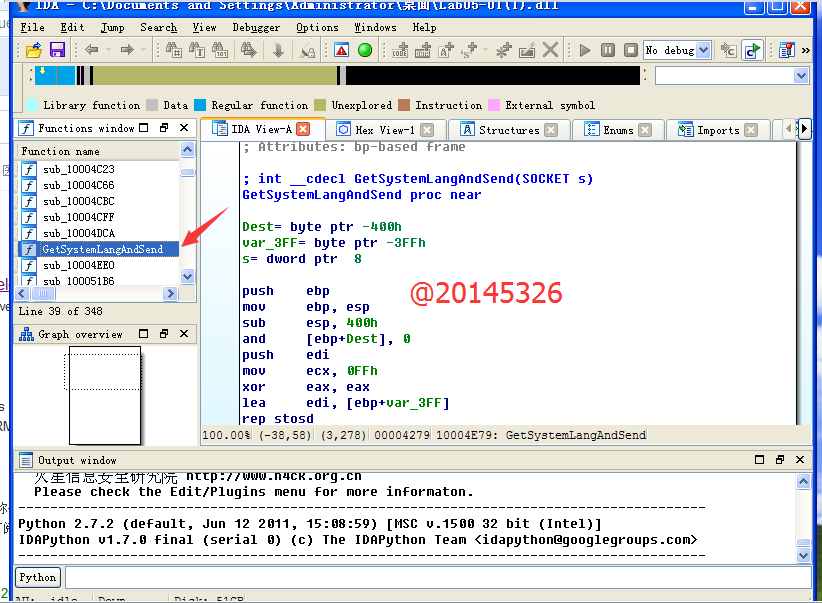Expand the toolbar overflow chevron
This screenshot has width=822, height=603.
[806, 50]
